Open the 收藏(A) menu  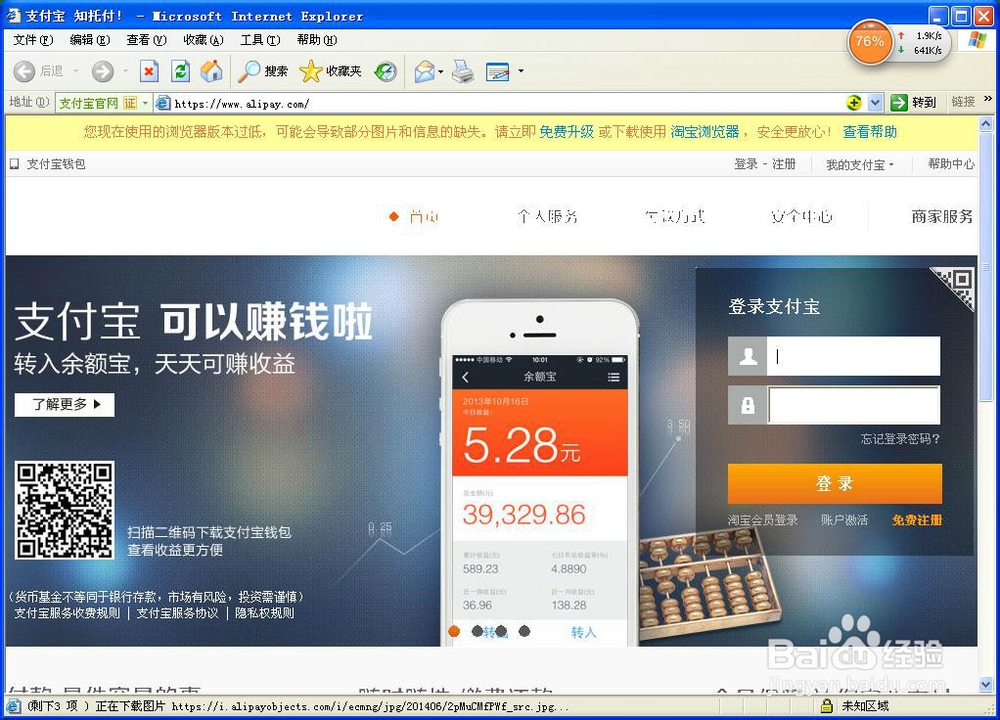tap(203, 40)
